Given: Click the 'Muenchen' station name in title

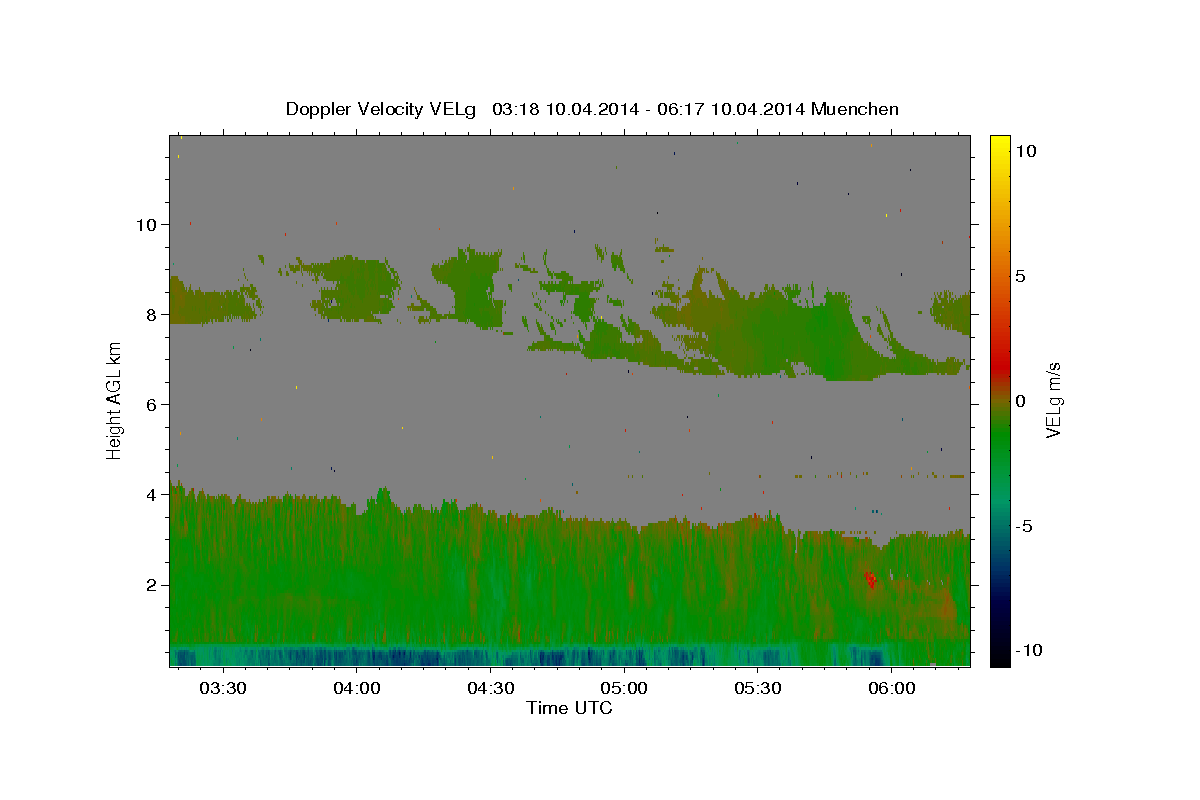Looking at the screenshot, I should 855,109.
